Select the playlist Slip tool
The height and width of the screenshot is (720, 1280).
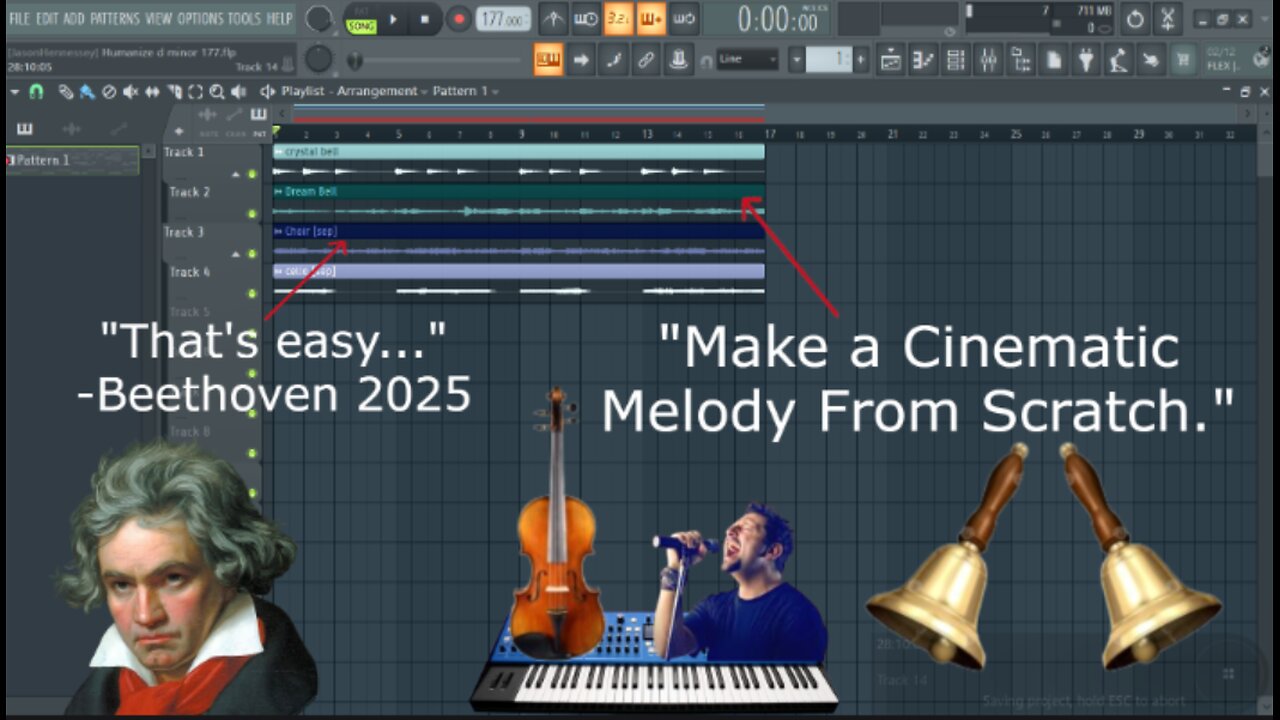[152, 91]
